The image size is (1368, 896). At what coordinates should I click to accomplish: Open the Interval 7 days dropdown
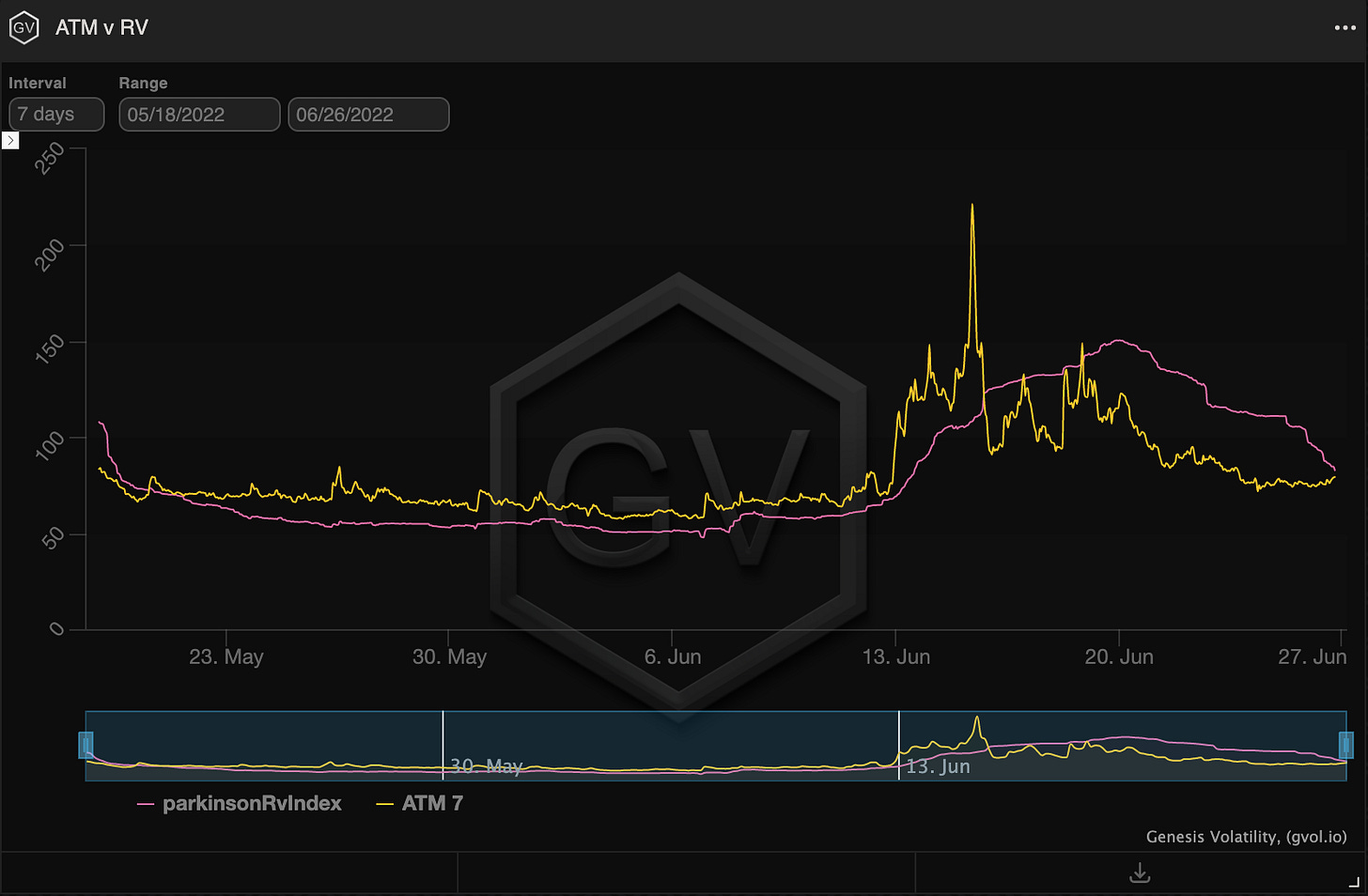click(56, 115)
